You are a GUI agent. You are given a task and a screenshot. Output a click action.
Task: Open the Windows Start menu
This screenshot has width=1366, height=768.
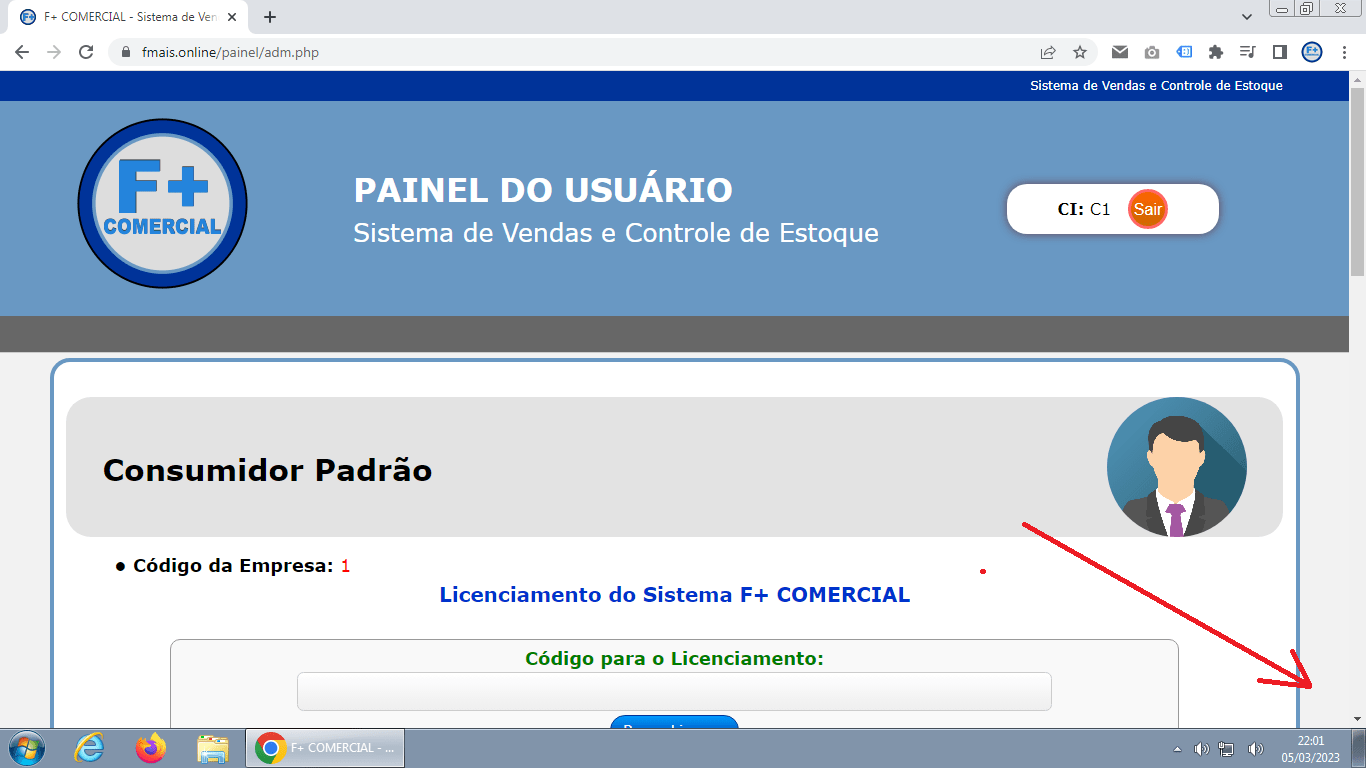click(x=25, y=748)
